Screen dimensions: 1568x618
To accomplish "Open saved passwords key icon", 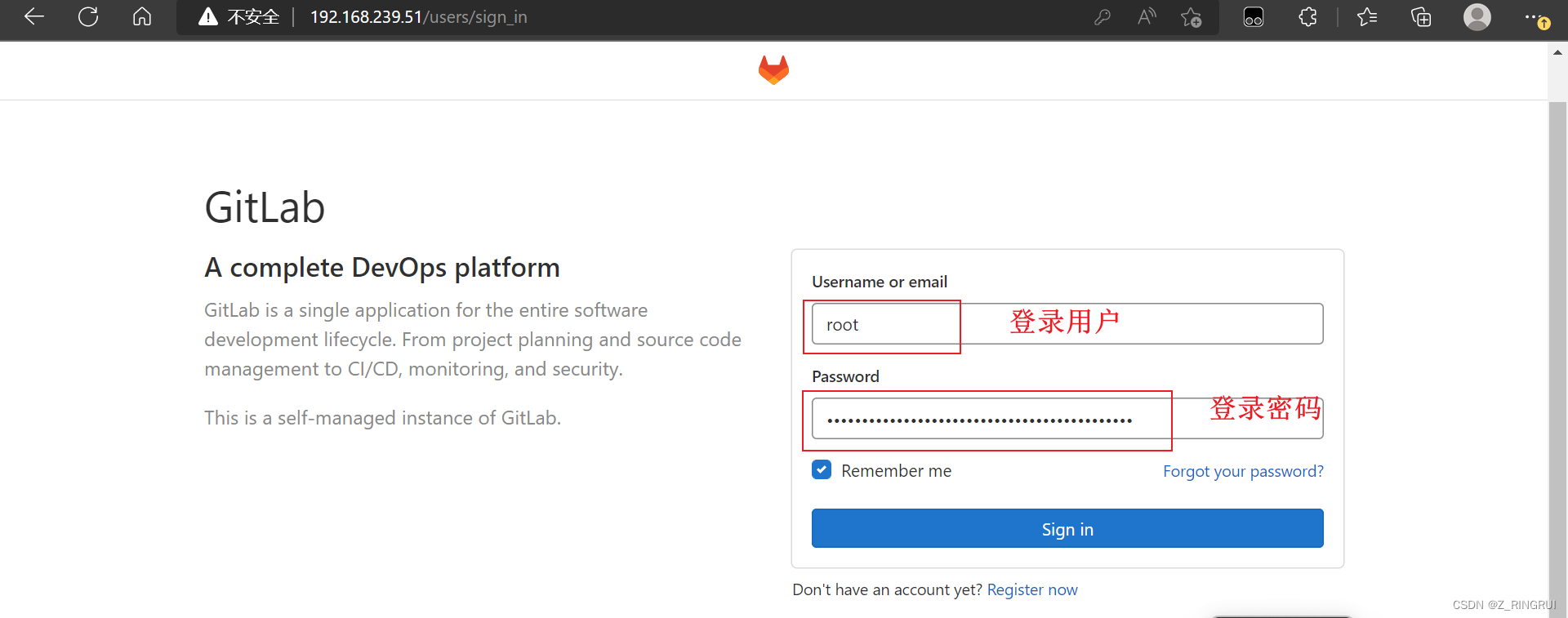I will (1102, 16).
